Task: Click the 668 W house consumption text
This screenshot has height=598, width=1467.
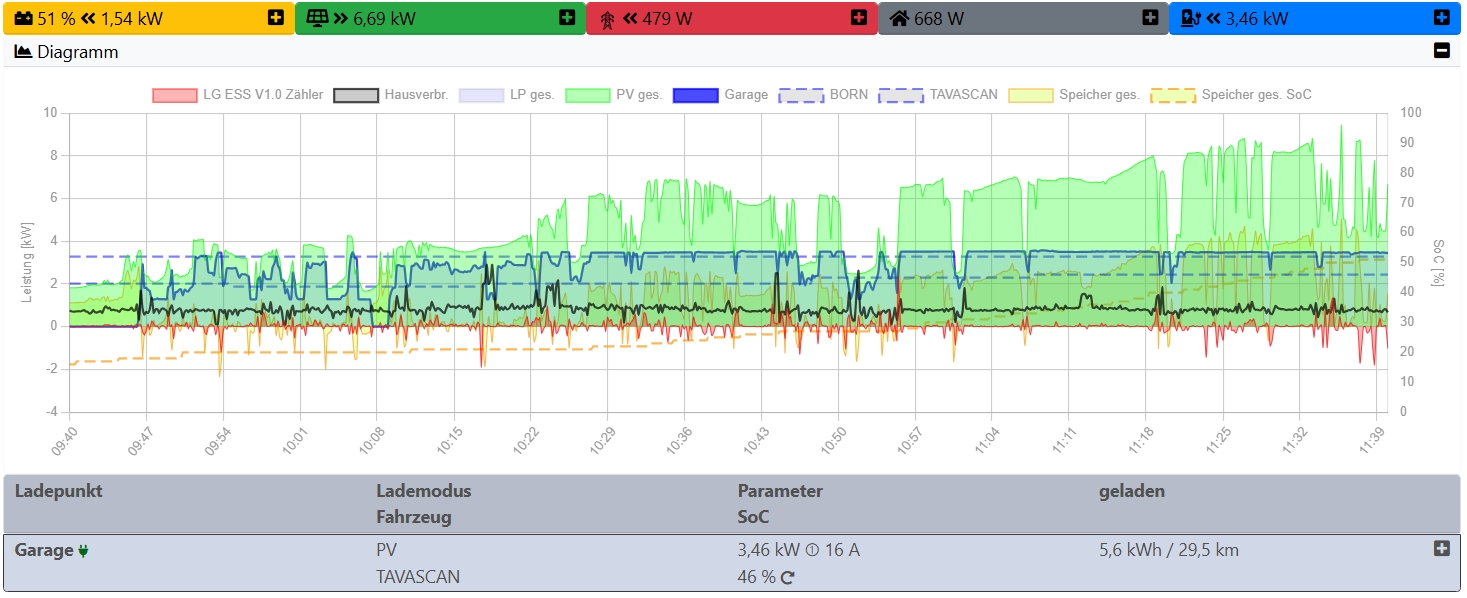Action: [939, 18]
